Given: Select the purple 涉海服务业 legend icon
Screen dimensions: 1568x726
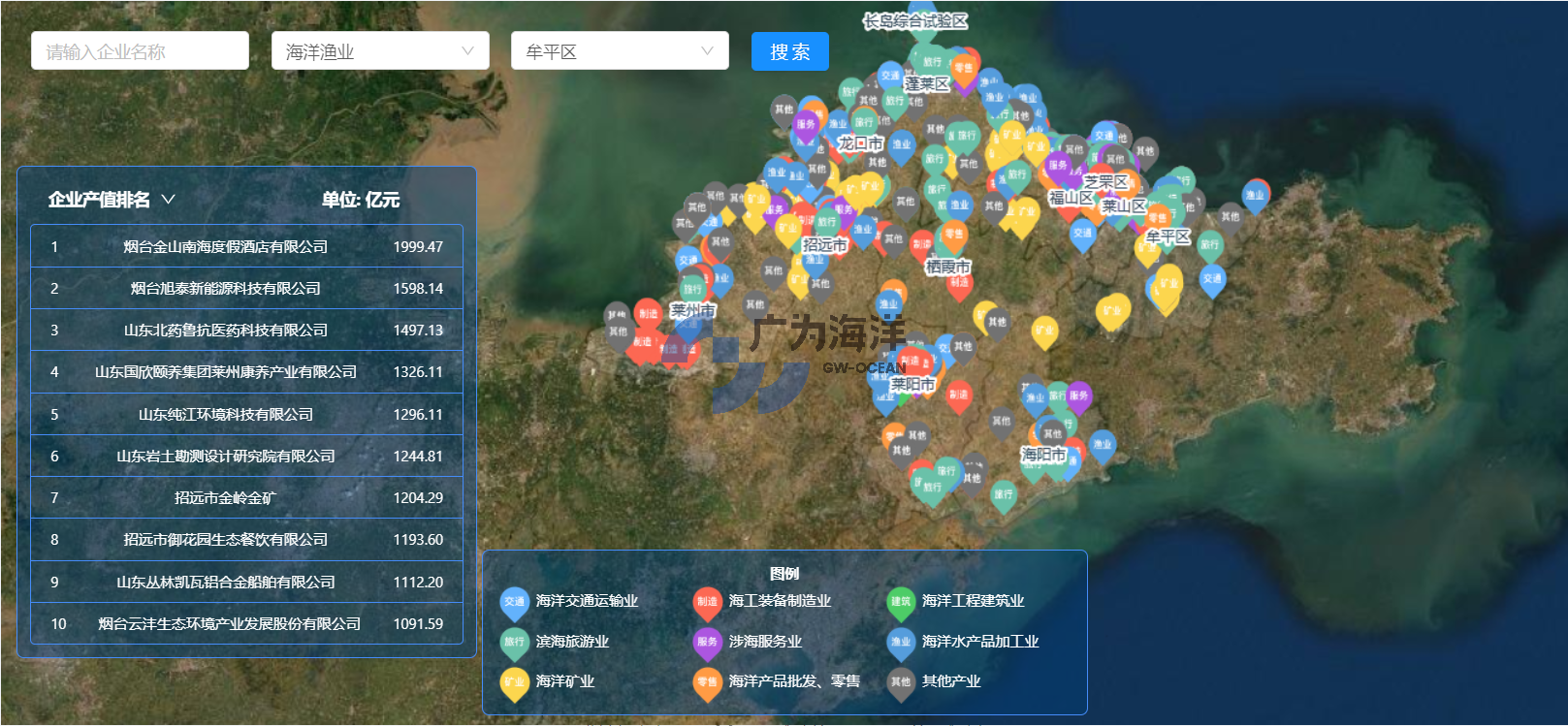Looking at the screenshot, I should [x=707, y=642].
